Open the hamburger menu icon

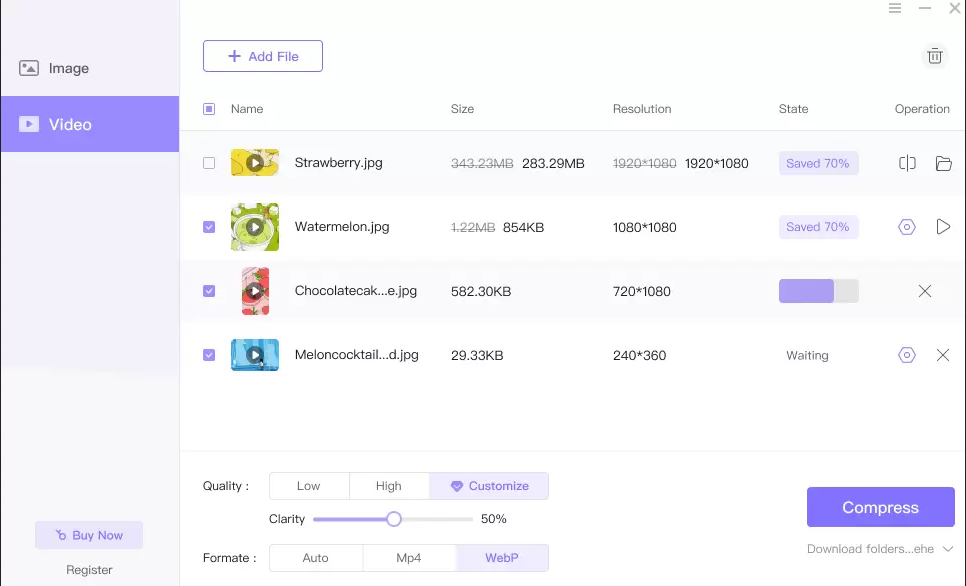click(895, 8)
